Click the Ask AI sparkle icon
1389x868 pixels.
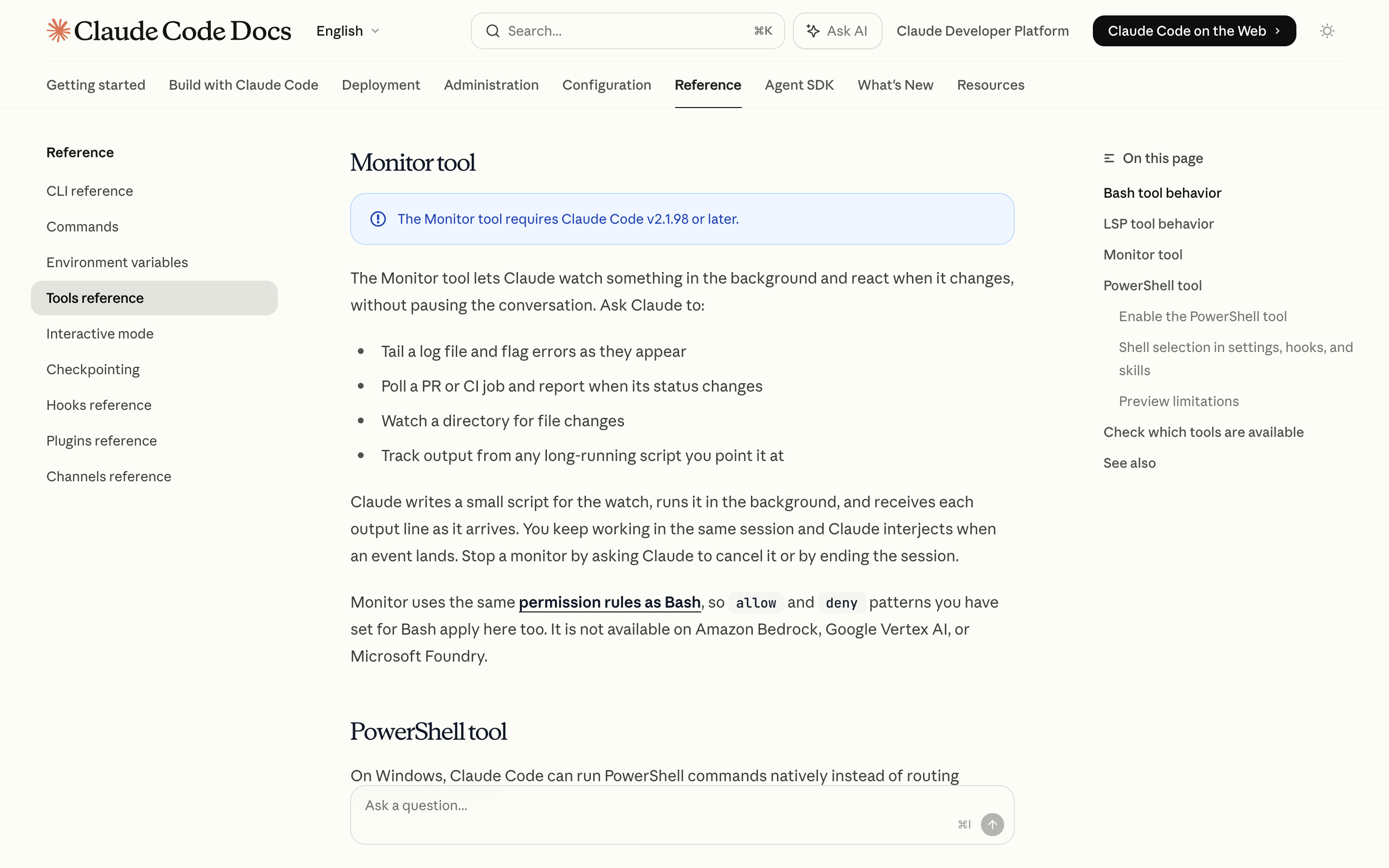pos(813,31)
